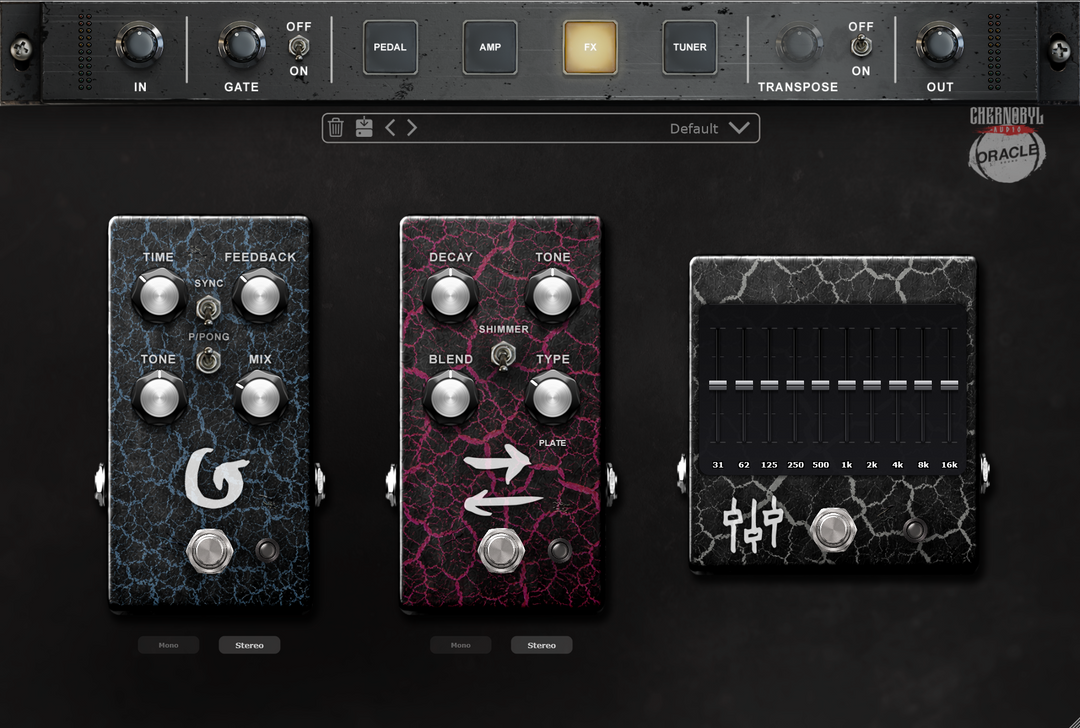Click the 2k EQ slider

tap(872, 385)
